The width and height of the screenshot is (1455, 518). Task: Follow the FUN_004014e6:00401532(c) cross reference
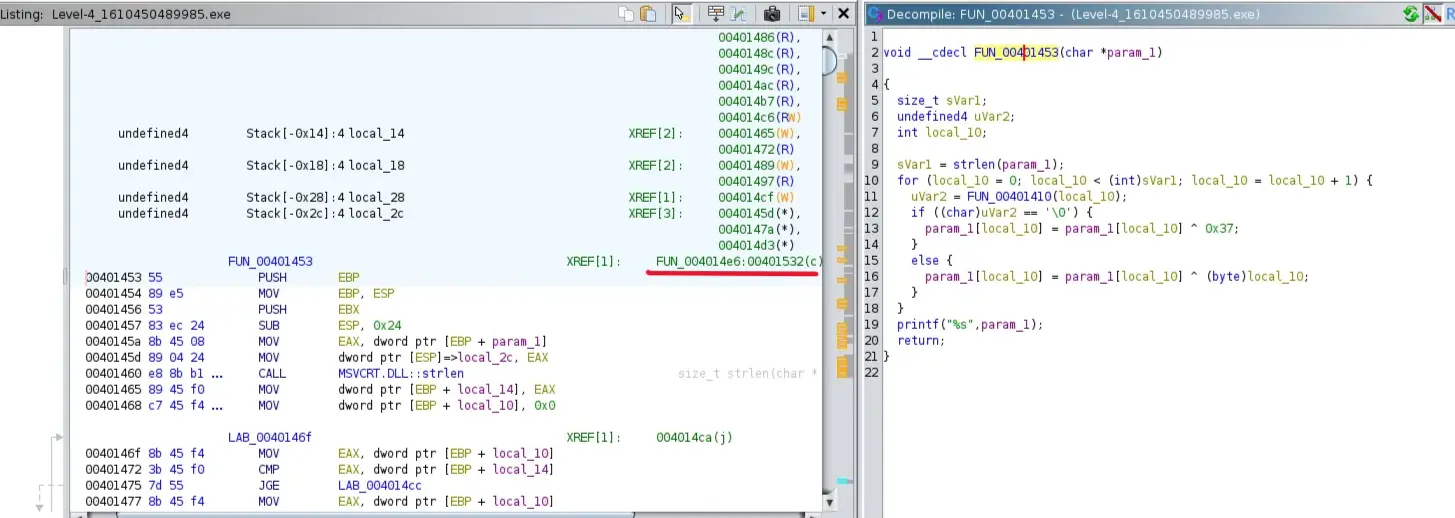(x=738, y=261)
